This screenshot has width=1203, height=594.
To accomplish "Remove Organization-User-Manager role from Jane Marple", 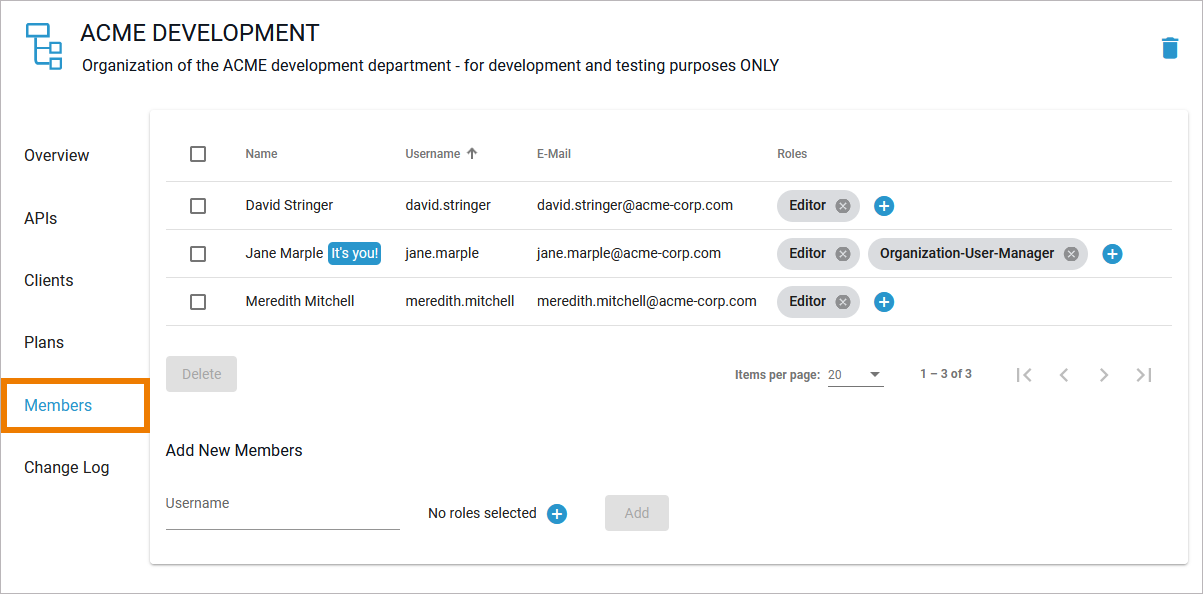I will pyautogui.click(x=1071, y=254).
